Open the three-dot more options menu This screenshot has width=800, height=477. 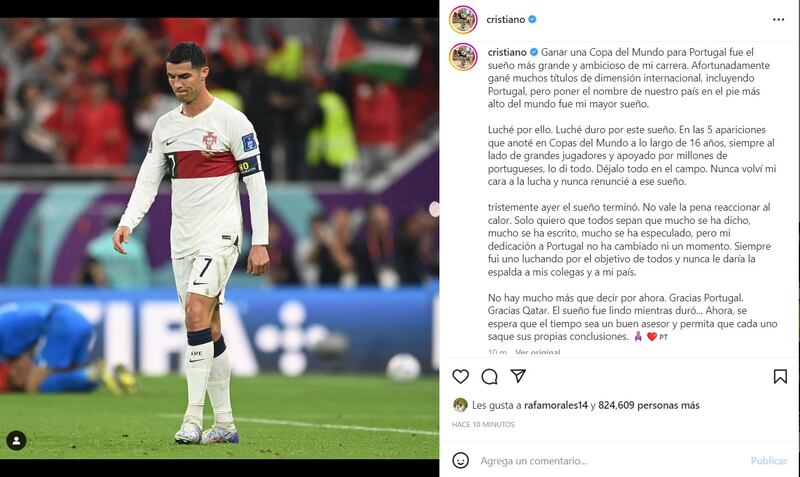point(779,19)
